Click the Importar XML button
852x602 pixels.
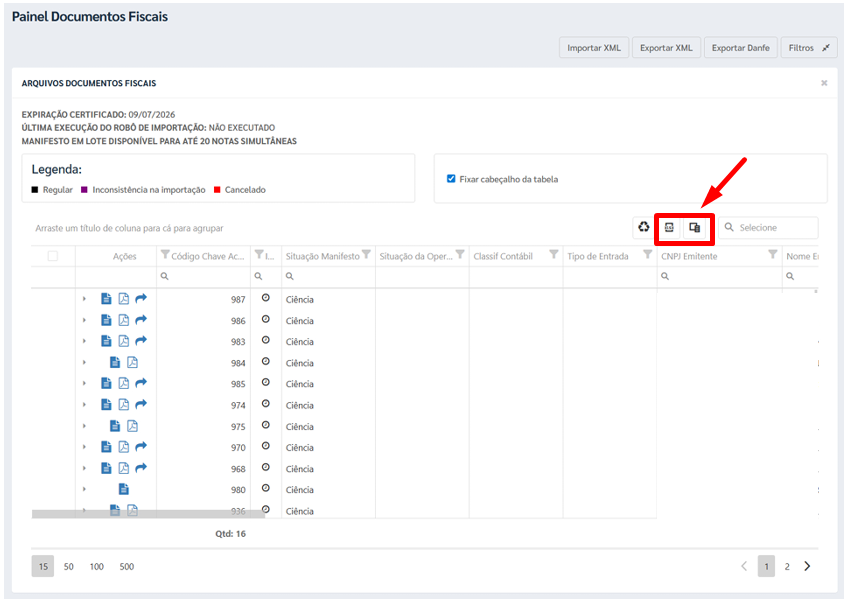point(594,48)
